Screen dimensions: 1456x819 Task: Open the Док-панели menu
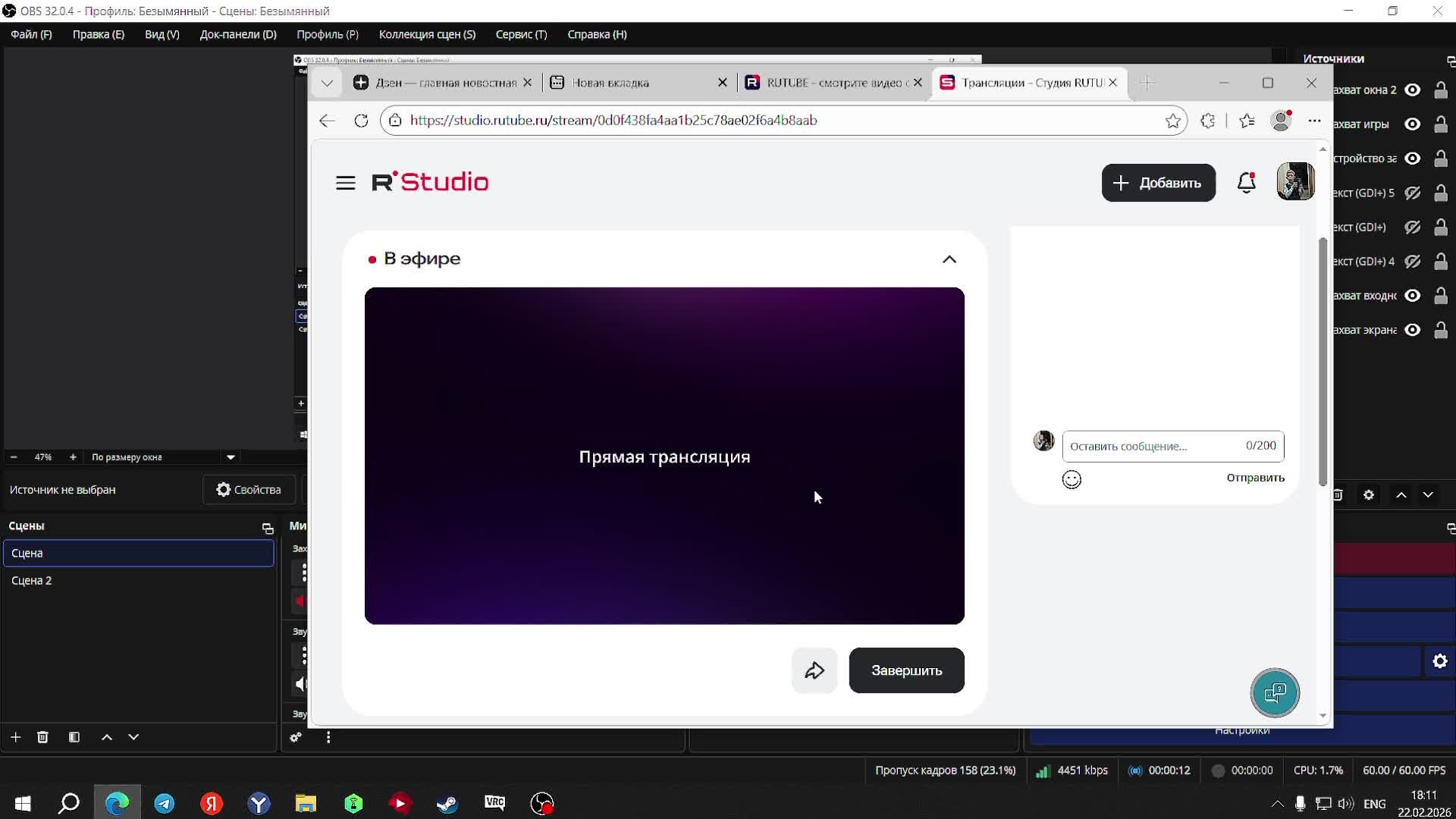click(x=238, y=34)
